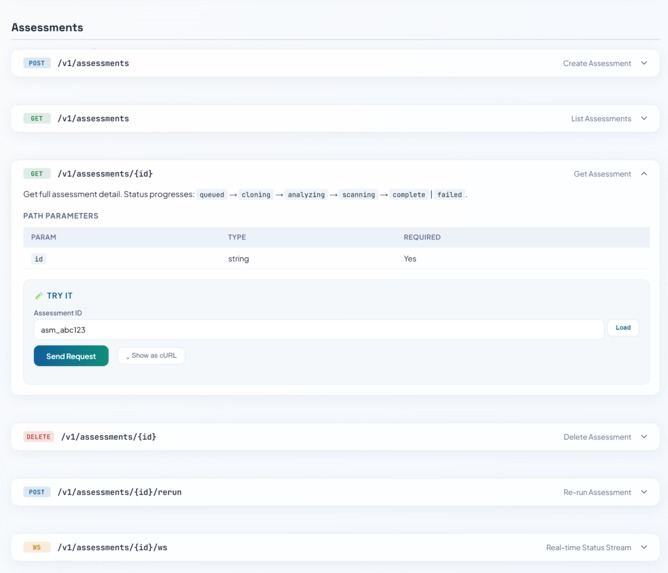Viewport: 668px width, 573px height.
Task: Expand the Real-time Status Stream chevron
Action: [644, 547]
